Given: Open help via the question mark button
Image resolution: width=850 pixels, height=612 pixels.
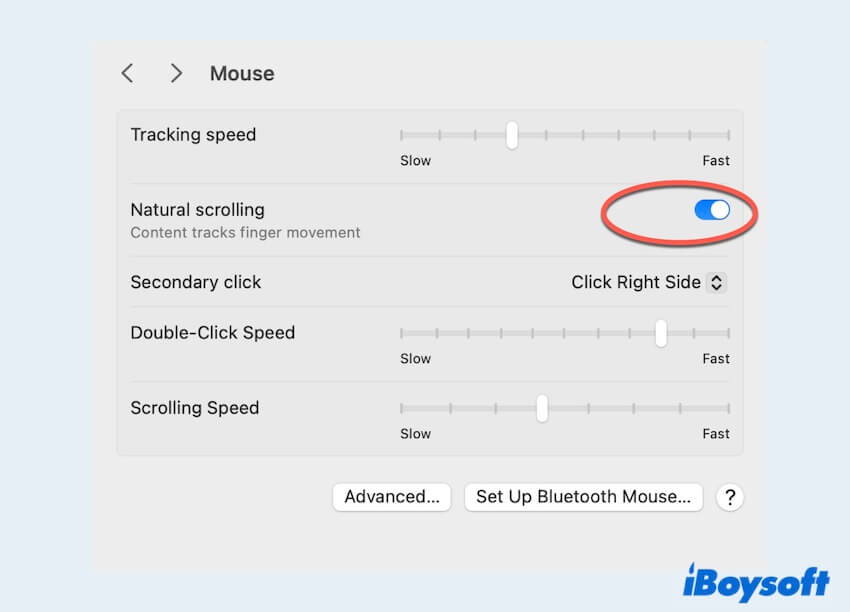Looking at the screenshot, I should (x=730, y=497).
